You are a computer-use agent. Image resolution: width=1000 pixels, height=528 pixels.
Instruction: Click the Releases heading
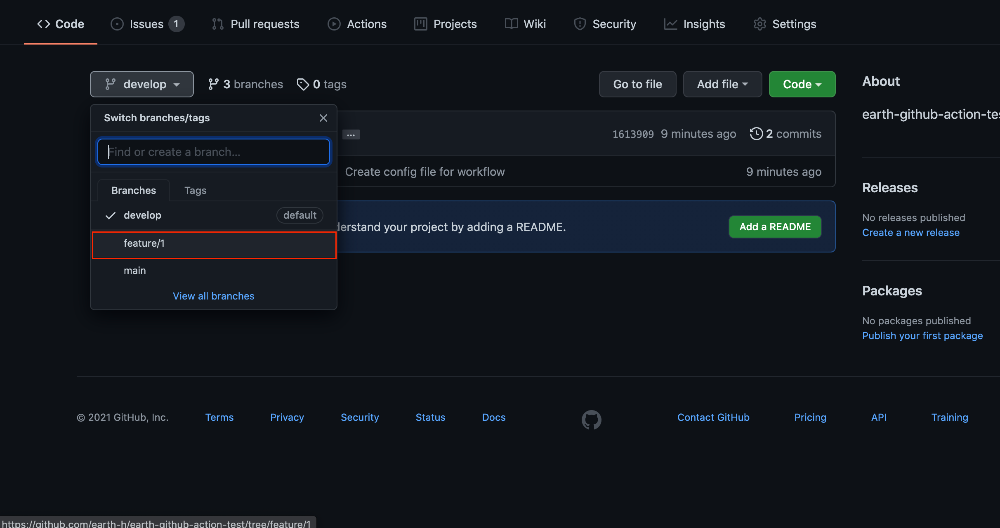pyautogui.click(x=890, y=187)
